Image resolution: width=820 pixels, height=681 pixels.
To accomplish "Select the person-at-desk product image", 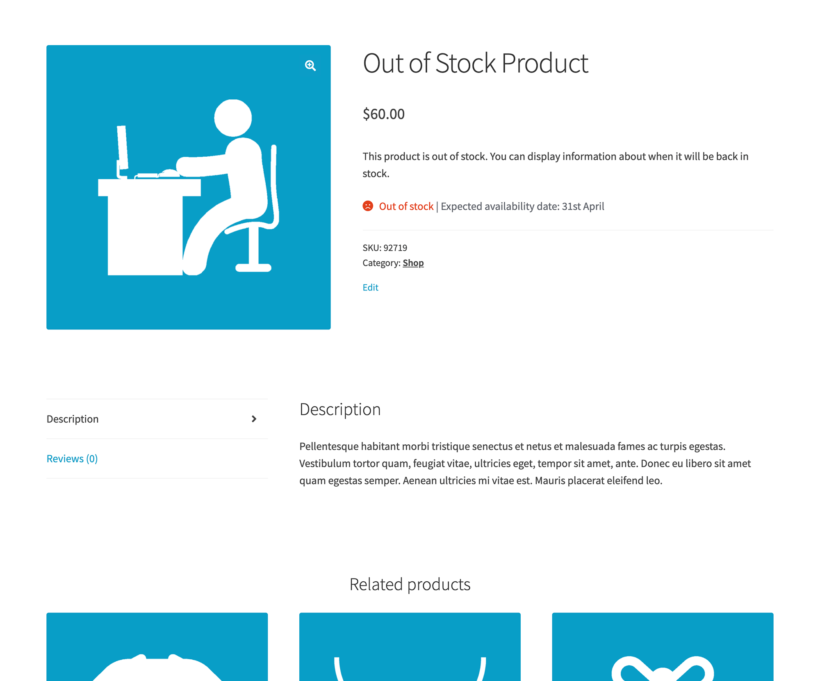I will [188, 187].
